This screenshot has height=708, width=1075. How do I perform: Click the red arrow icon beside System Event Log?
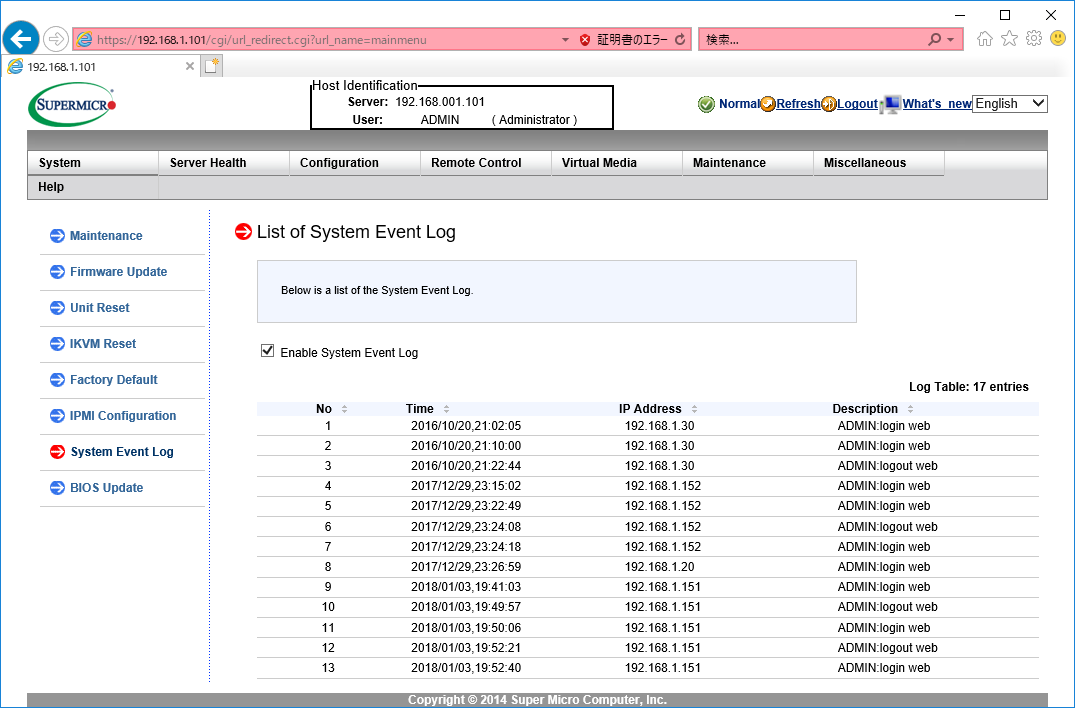click(x=58, y=452)
